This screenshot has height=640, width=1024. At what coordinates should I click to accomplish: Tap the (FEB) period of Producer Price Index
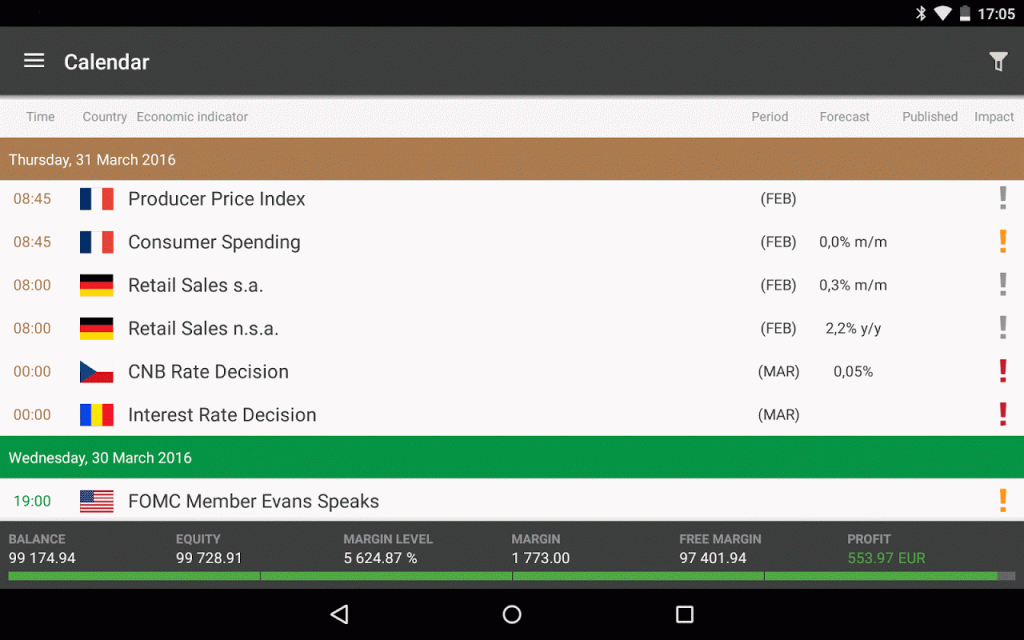point(778,199)
